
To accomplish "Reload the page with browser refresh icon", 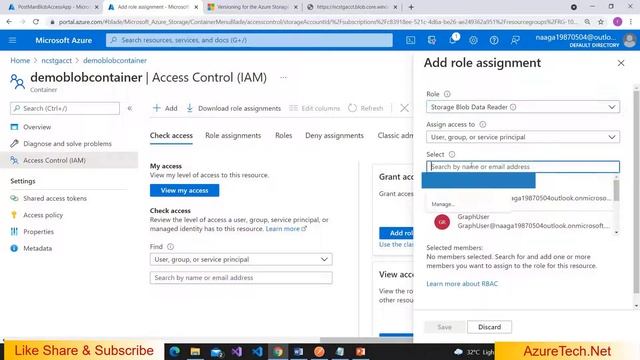I will pyautogui.click(x=36, y=22).
